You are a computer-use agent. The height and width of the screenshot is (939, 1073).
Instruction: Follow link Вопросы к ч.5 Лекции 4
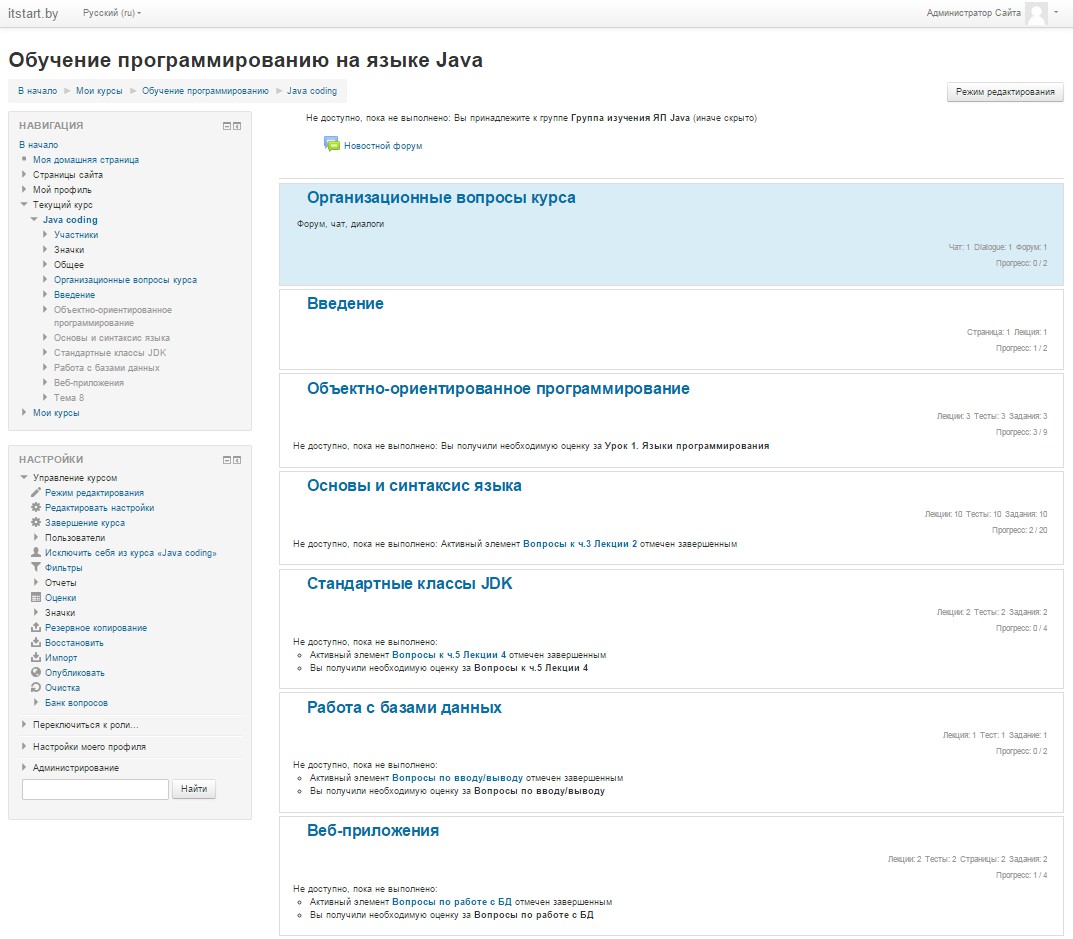point(449,655)
